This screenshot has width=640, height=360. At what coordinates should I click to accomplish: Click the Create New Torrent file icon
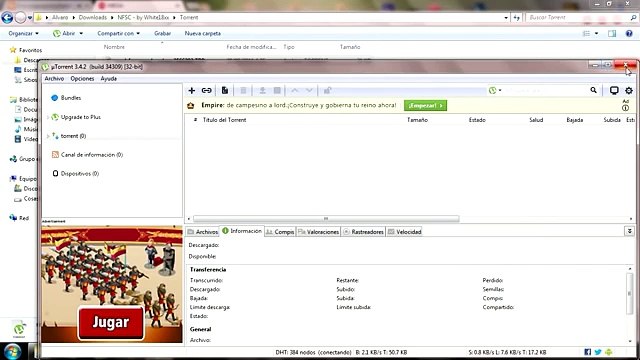pyautogui.click(x=224, y=90)
